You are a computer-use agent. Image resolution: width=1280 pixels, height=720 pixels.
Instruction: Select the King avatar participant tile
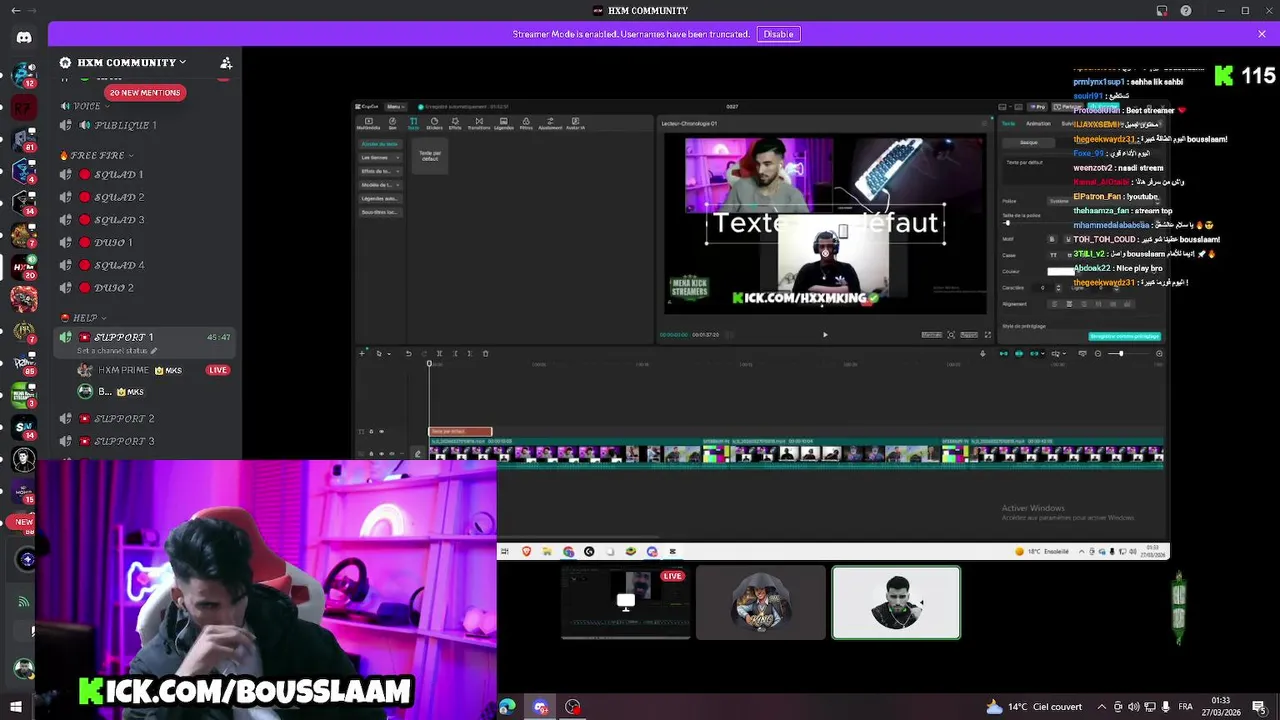(x=761, y=603)
